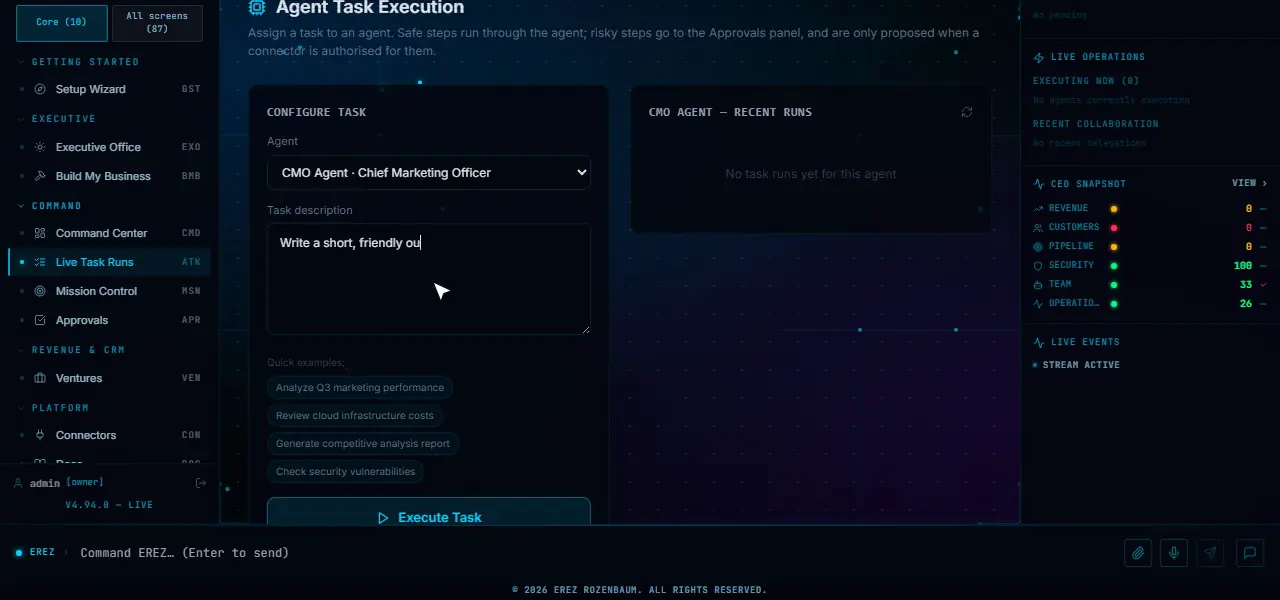Click the Task description text area
This screenshot has width=1280, height=600.
[x=429, y=279]
